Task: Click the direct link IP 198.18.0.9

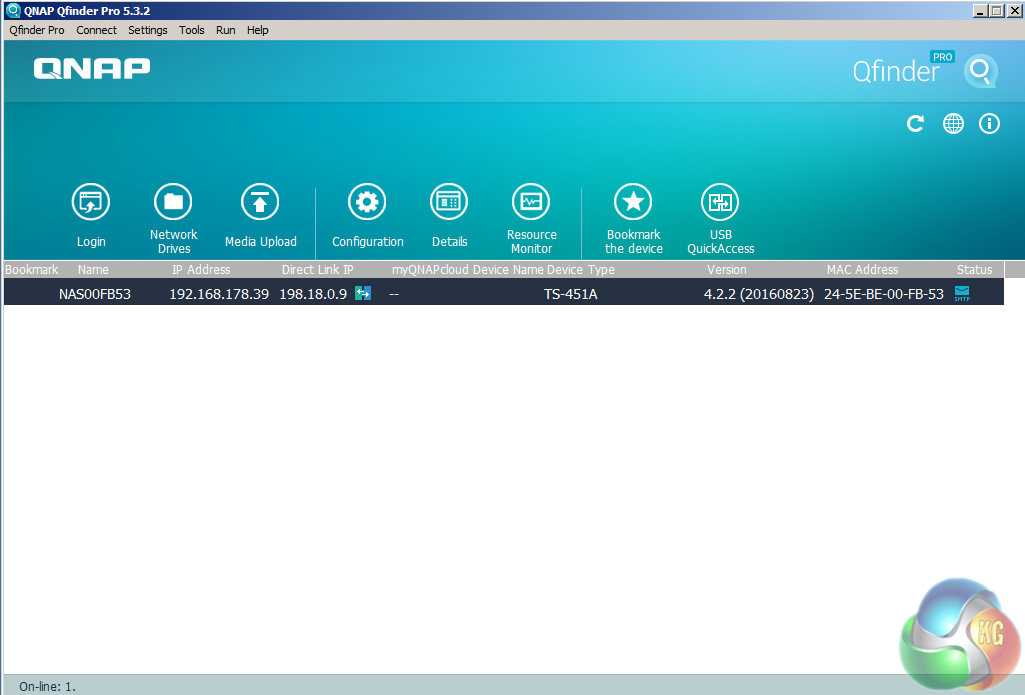Action: (313, 294)
